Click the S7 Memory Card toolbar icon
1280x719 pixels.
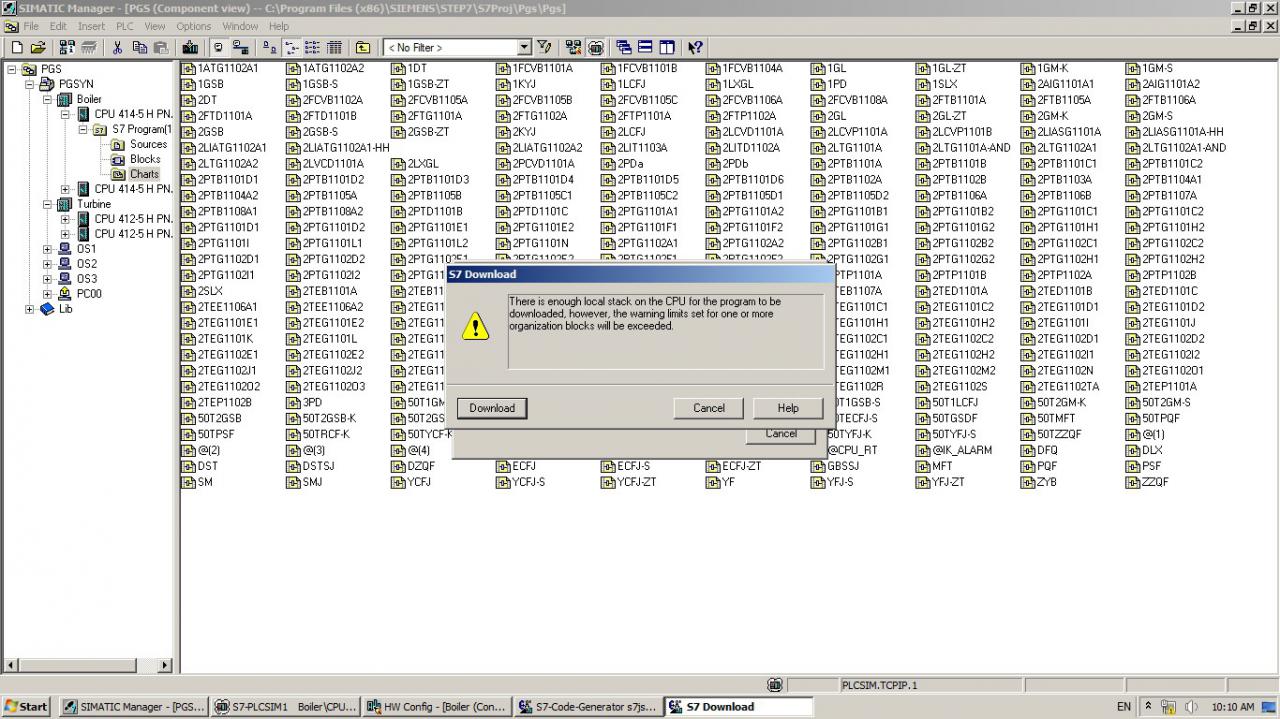pos(89,47)
